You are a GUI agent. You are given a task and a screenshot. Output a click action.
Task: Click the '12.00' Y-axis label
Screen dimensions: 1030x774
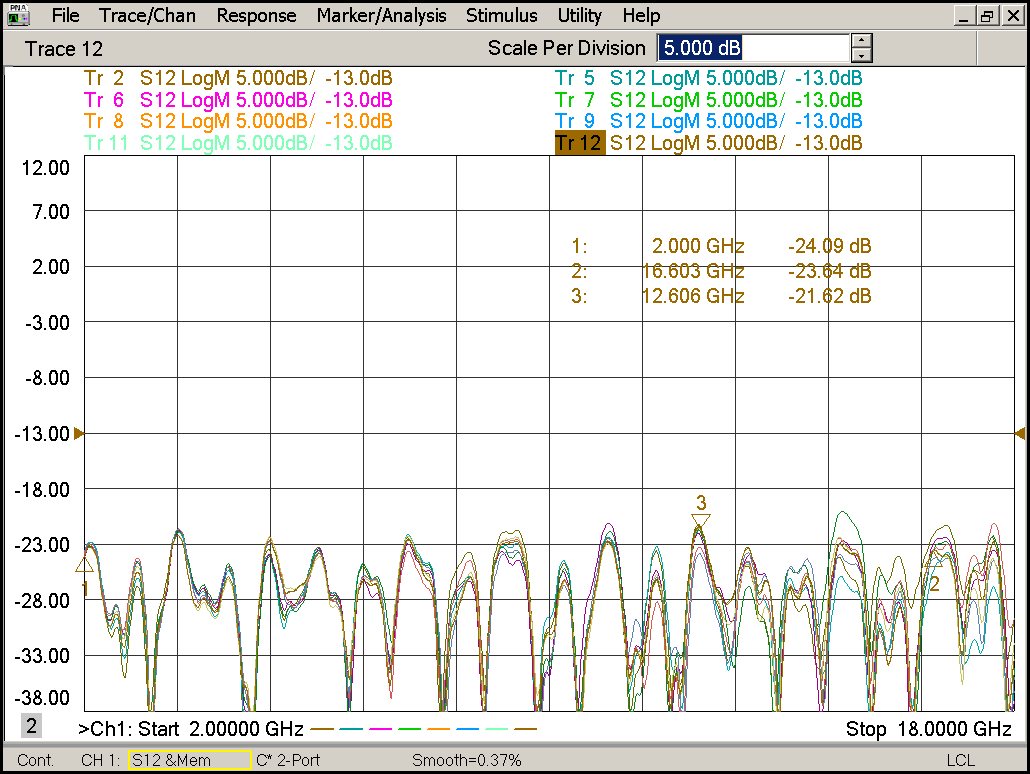[x=45, y=168]
